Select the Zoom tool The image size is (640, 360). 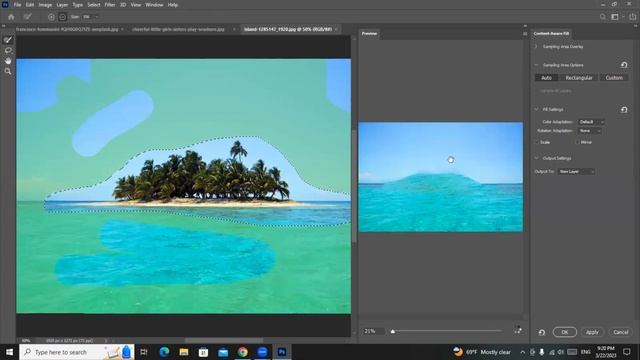click(8, 71)
